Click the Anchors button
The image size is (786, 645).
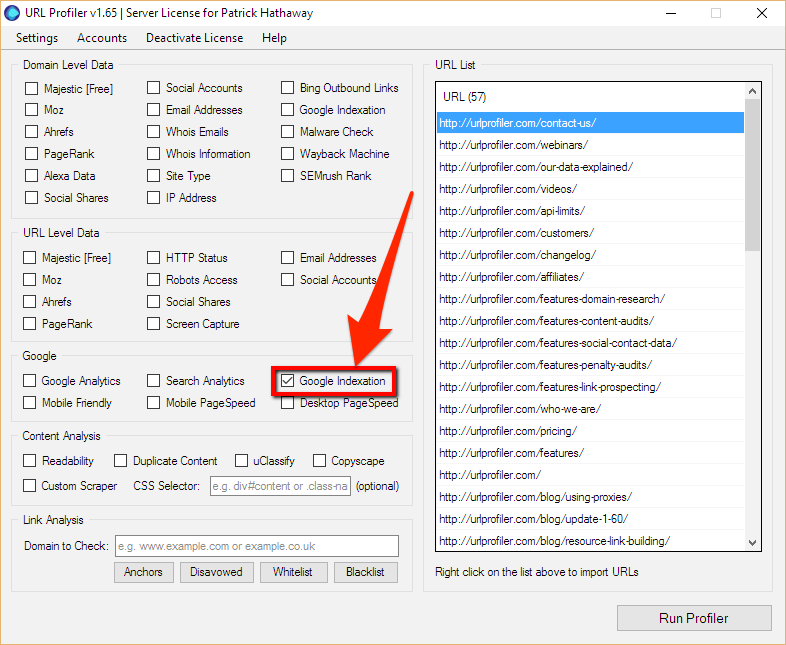point(144,572)
